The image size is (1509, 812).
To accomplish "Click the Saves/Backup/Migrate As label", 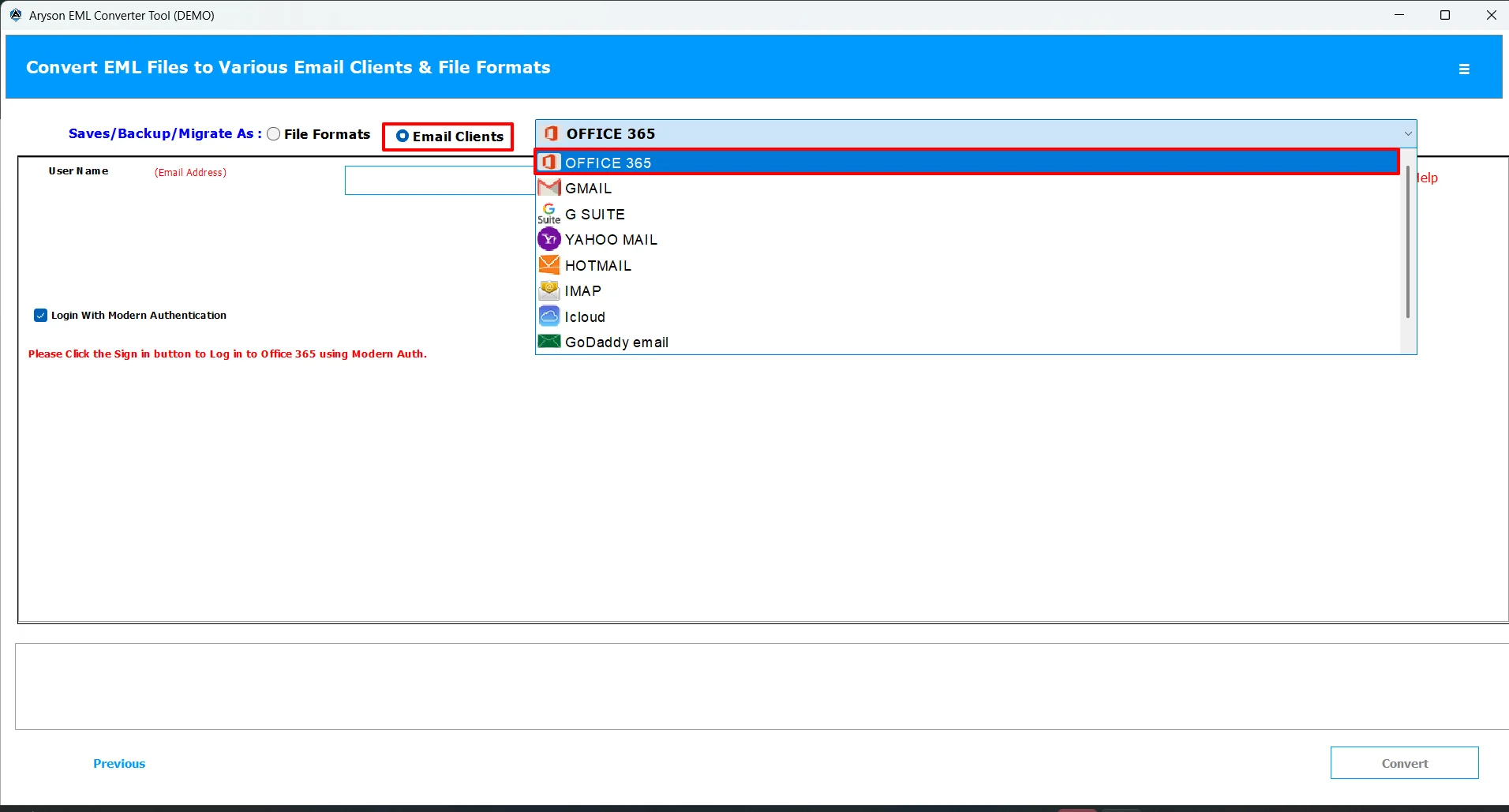I will [165, 133].
